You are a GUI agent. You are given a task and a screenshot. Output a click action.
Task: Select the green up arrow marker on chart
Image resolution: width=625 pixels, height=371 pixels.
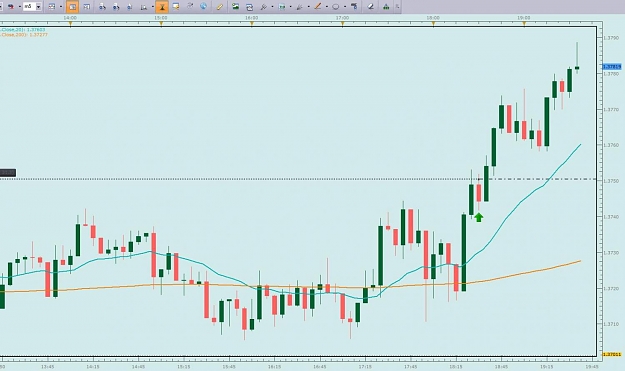pyautogui.click(x=479, y=217)
